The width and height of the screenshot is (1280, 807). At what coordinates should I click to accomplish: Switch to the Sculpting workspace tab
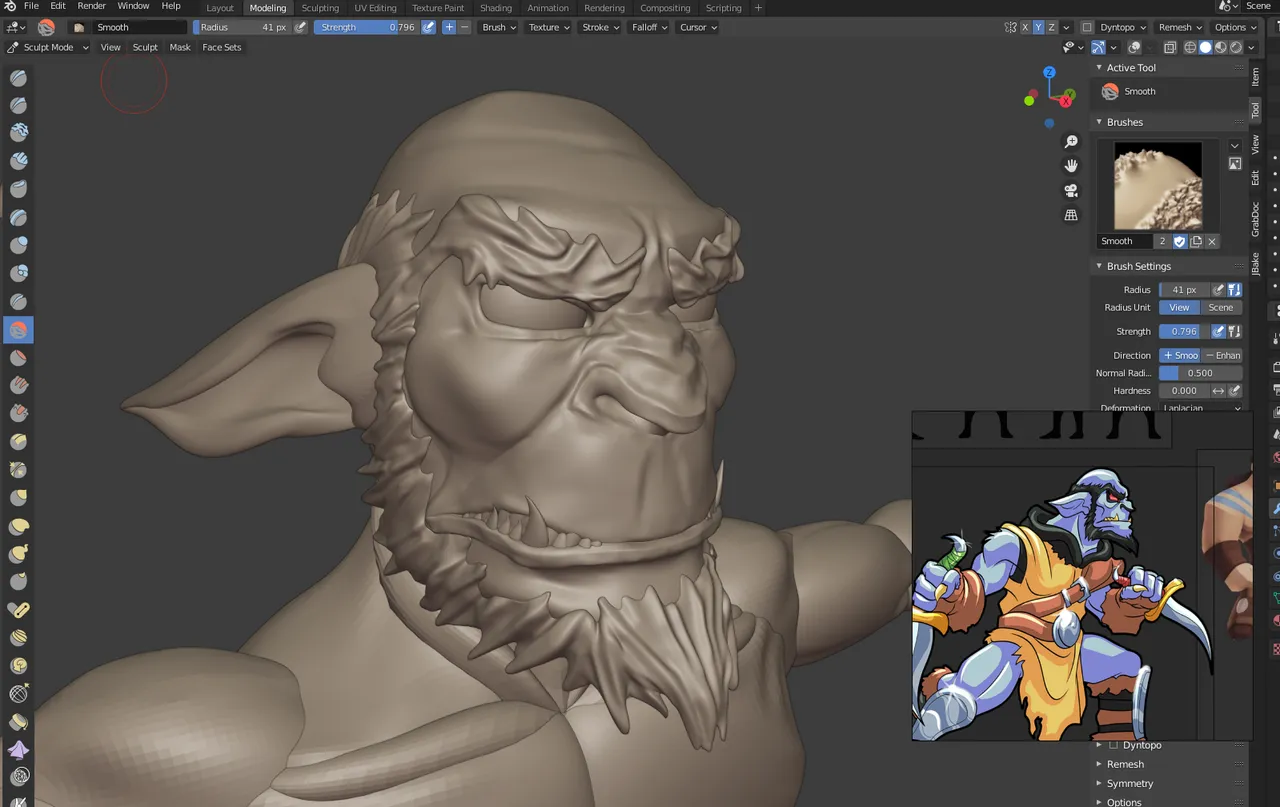[320, 8]
